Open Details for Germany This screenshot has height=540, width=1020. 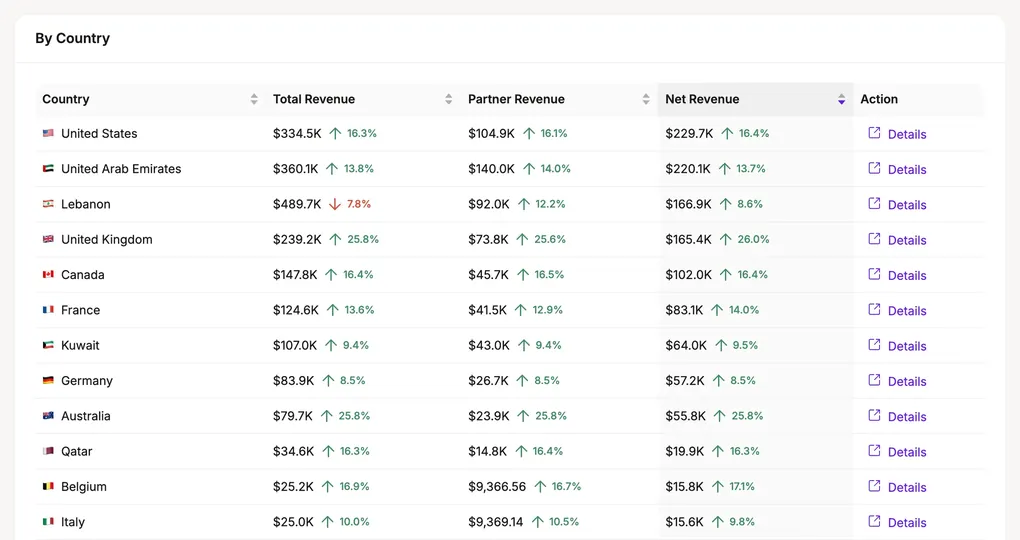[x=907, y=381]
